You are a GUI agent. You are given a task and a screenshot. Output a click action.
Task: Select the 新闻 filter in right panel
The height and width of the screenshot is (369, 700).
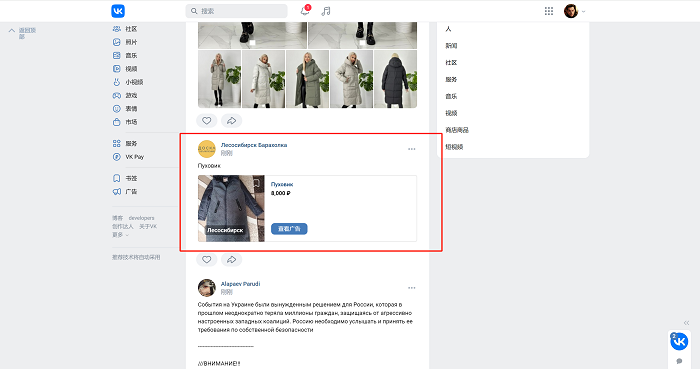(x=451, y=46)
